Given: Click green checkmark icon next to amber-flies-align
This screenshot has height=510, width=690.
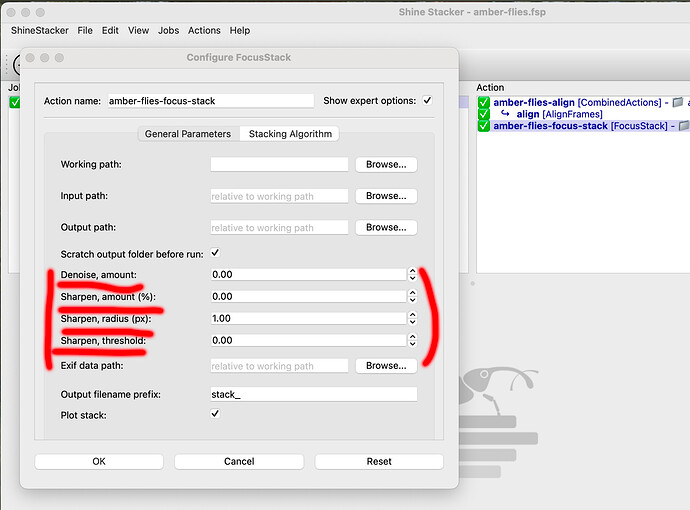Looking at the screenshot, I should (483, 103).
